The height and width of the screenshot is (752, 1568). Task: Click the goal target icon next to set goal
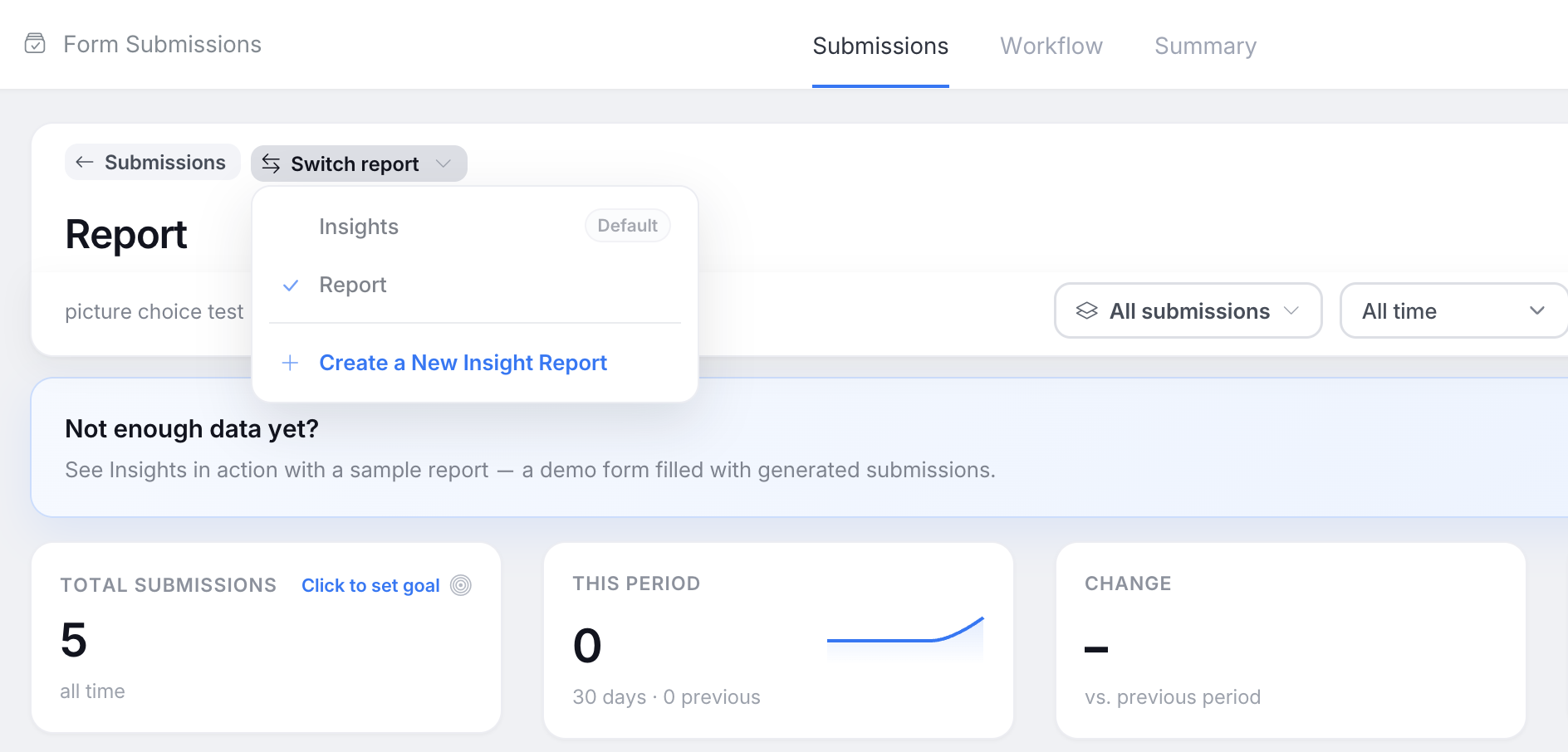point(461,585)
